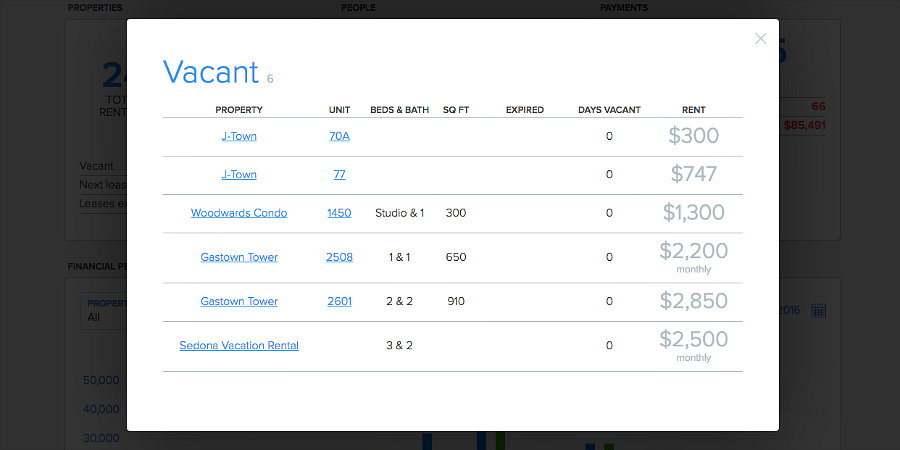Click the Vacant row in background dashboard

102,166
